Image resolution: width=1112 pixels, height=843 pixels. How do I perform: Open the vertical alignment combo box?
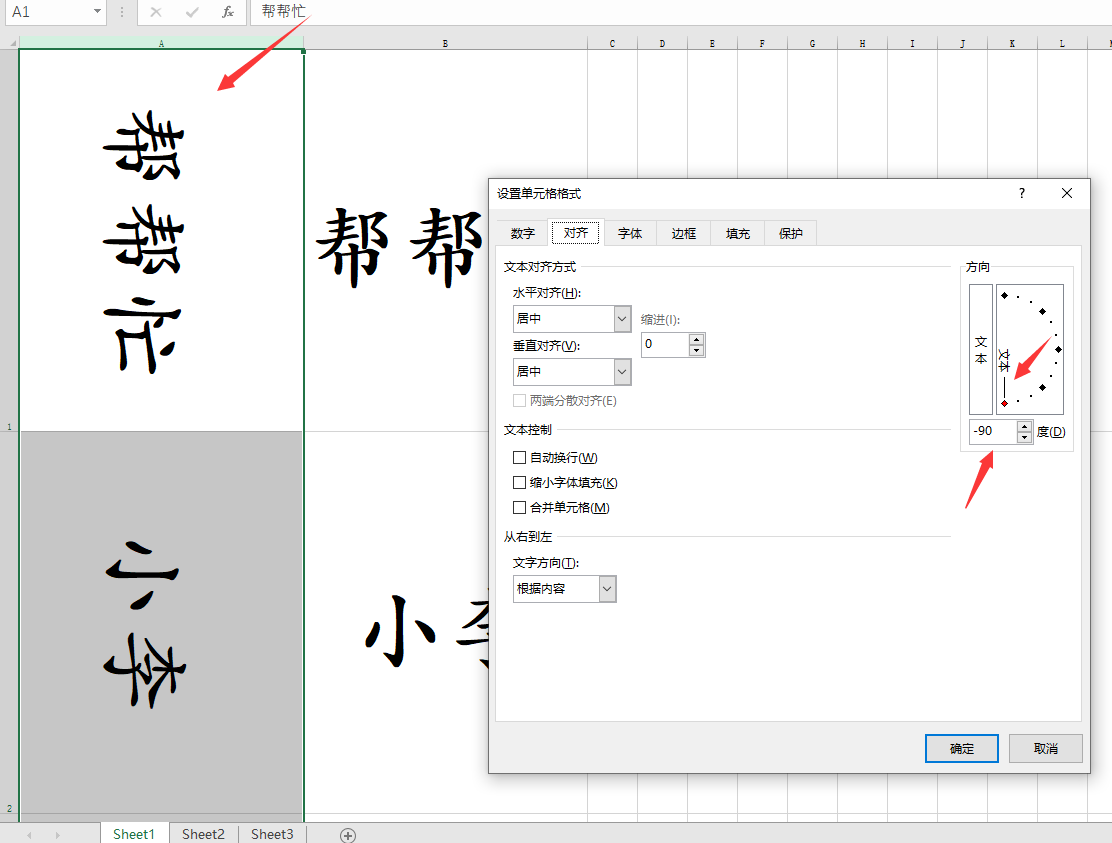pos(572,372)
